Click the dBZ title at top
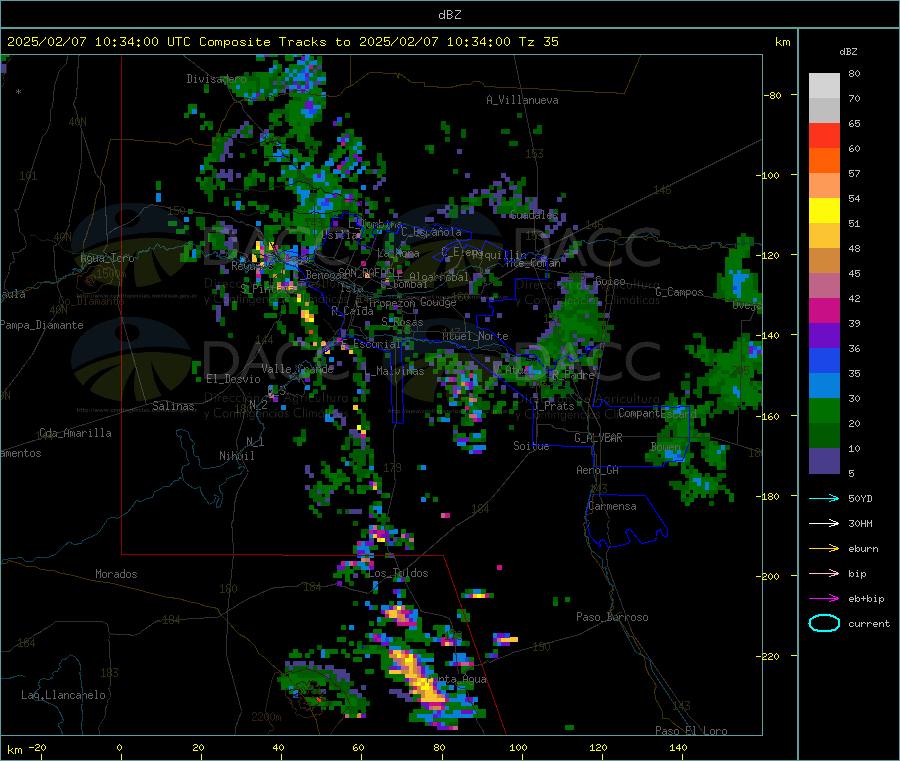The width and height of the screenshot is (900, 761). coord(449,14)
